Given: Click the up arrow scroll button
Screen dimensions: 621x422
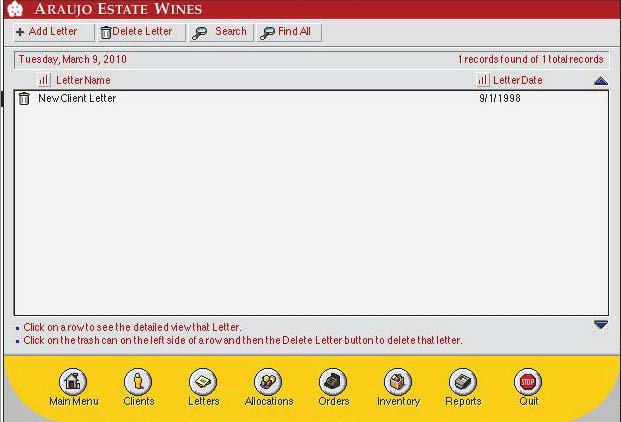Looking at the screenshot, I should 601,81.
